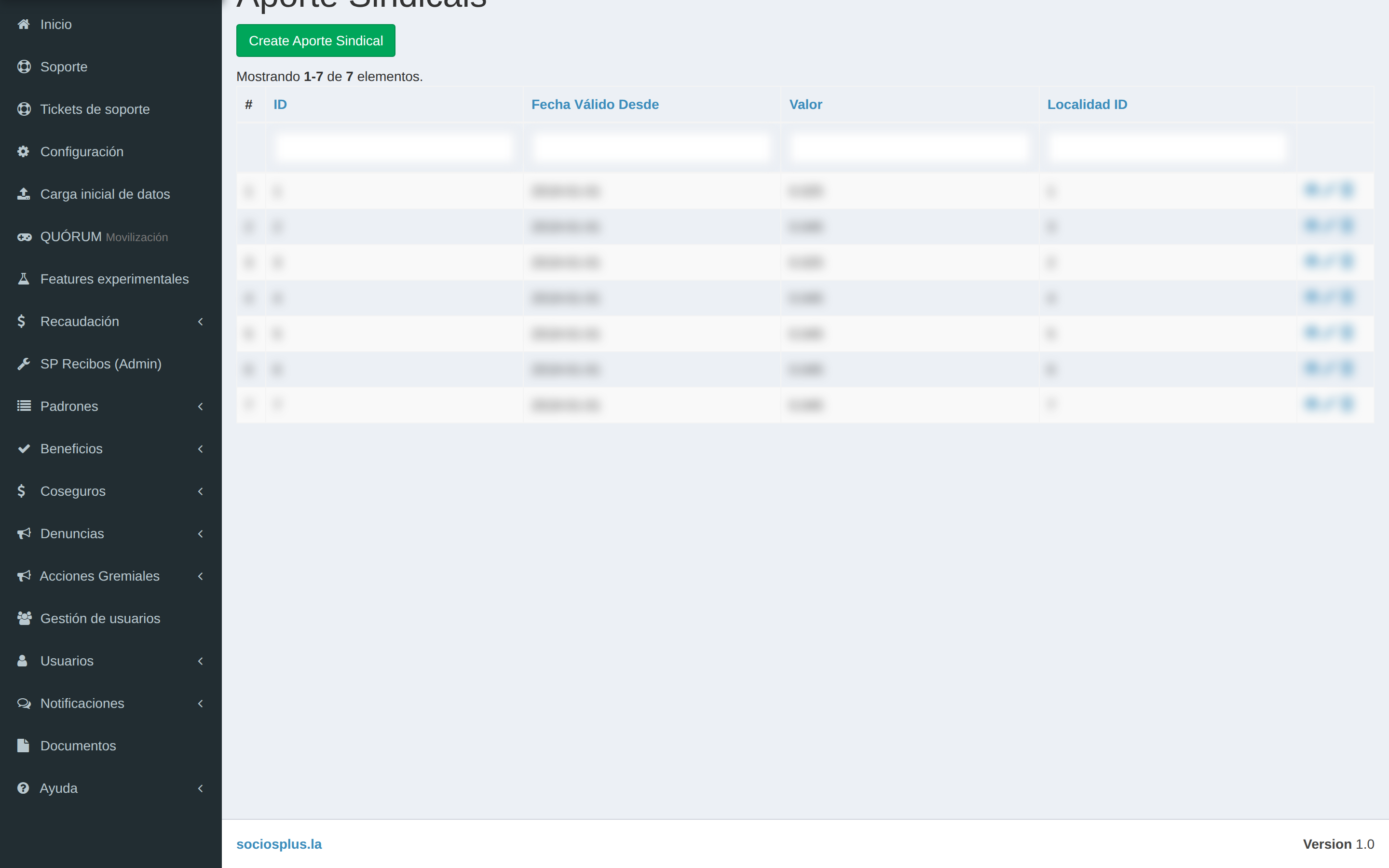Click the Documentos file icon
This screenshot has height=868, width=1389.
[x=23, y=746]
